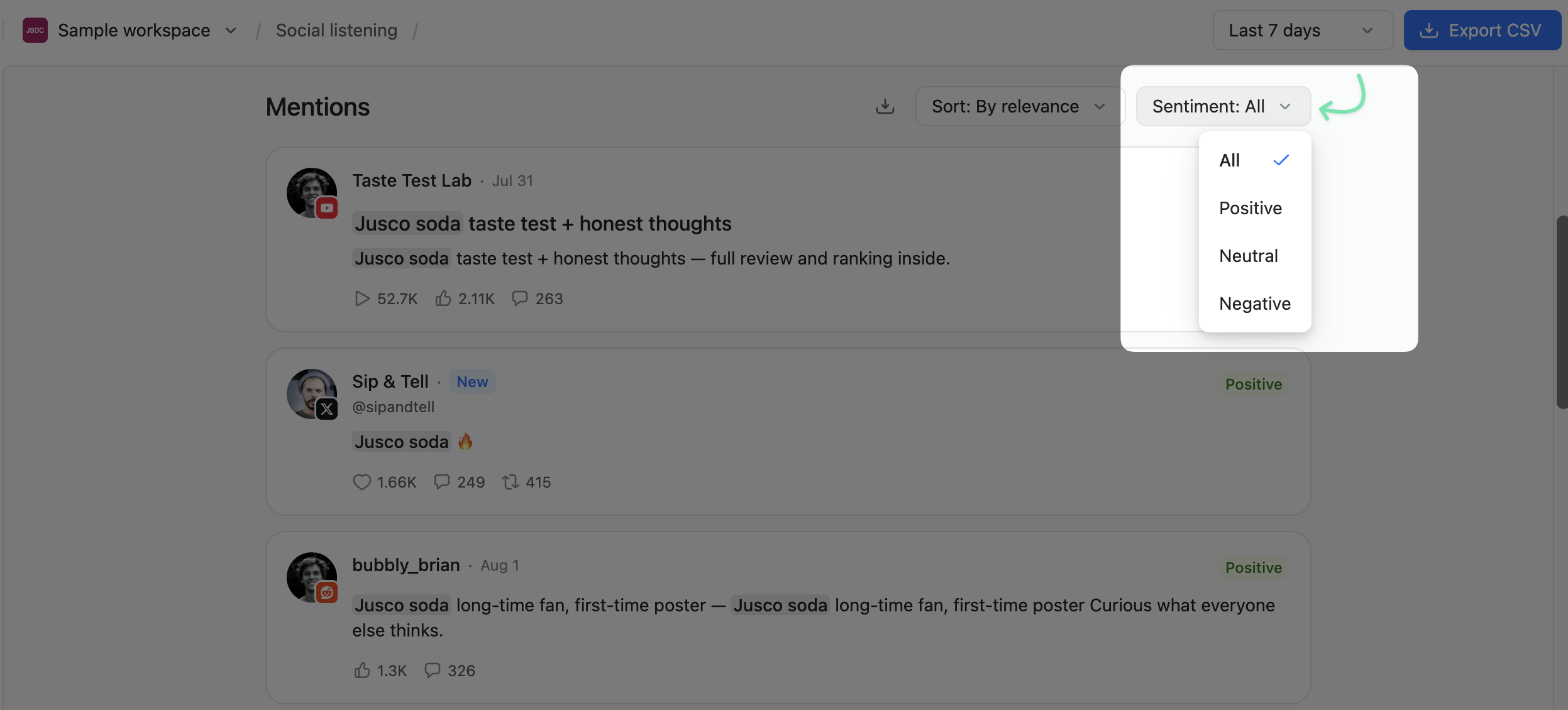Click the X badge on Sip & Tell avatar
This screenshot has height=710, width=1568.
[327, 409]
